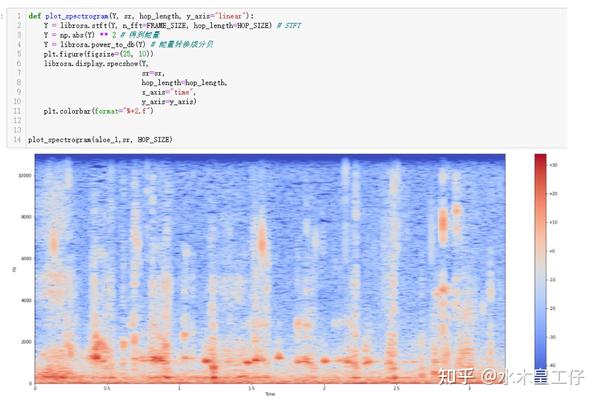Click the +20 label on the colorbar
Screen dimensions: 600x402
tap(553, 194)
